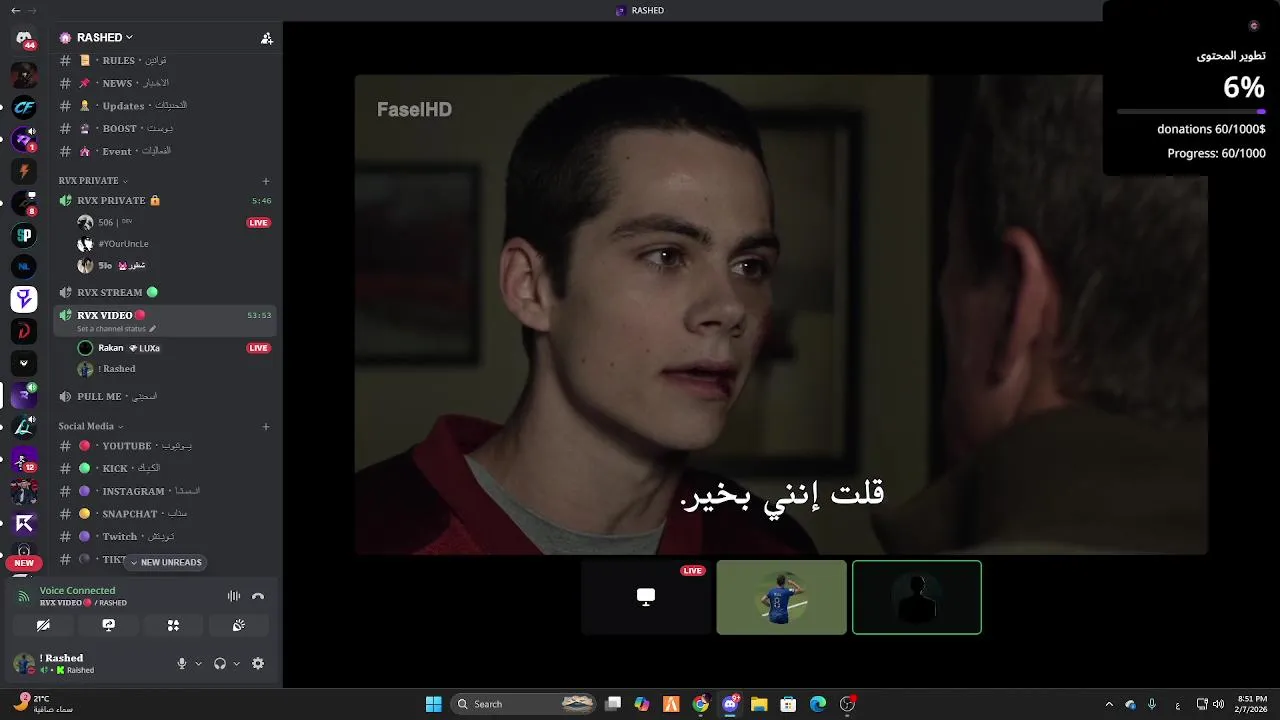Screen dimensions: 1280x720
Task: Add channel to Social Media category
Action: click(266, 426)
